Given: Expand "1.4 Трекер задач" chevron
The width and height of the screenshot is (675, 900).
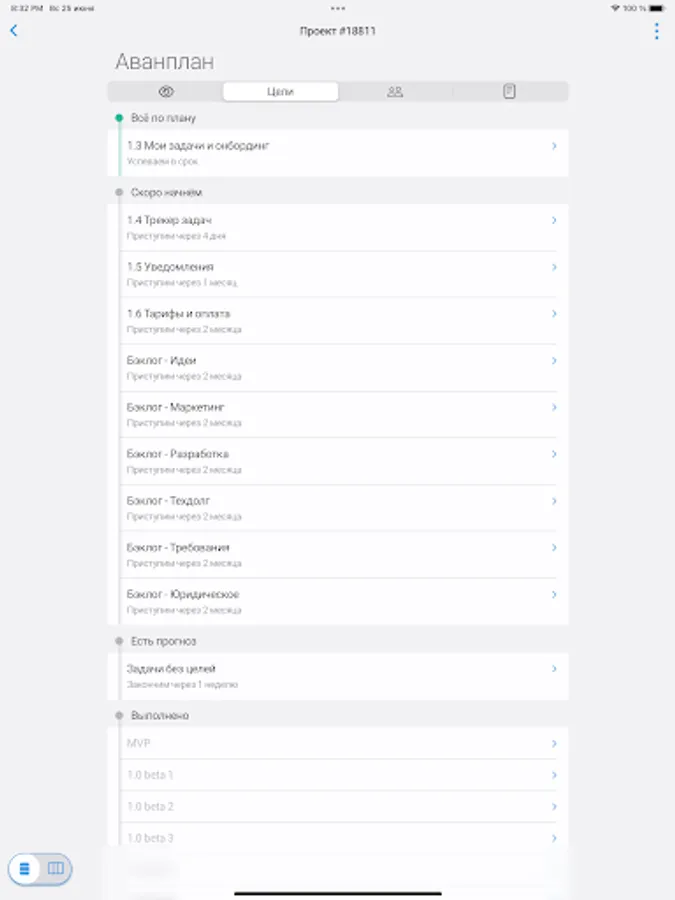Looking at the screenshot, I should pos(554,220).
